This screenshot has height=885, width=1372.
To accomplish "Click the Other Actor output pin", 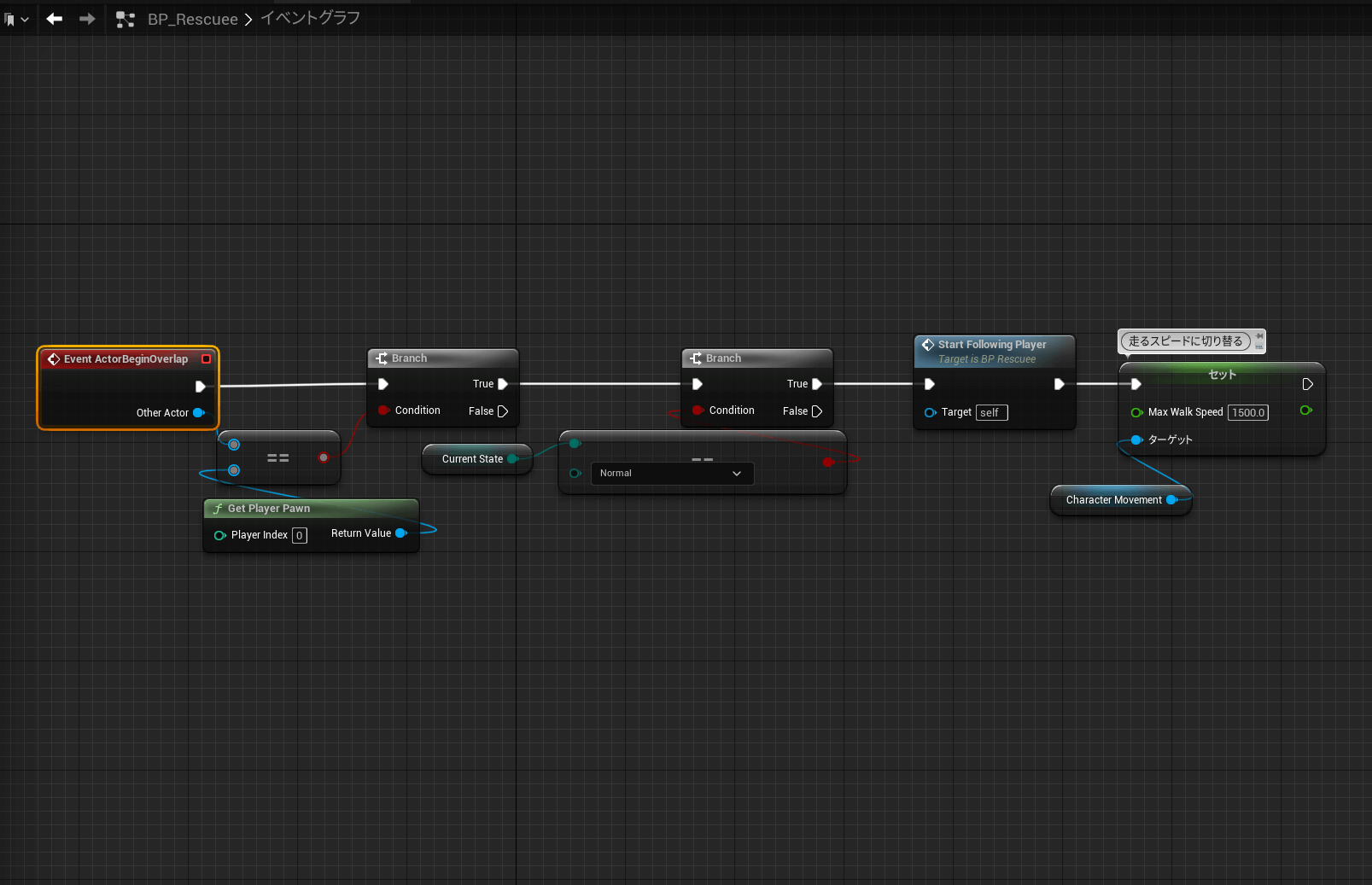I will click(199, 413).
